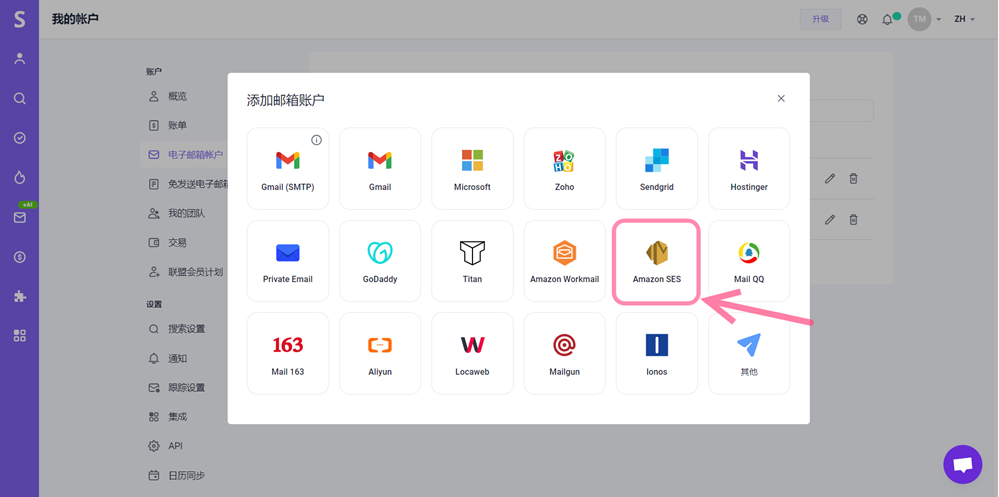Click the upper pencil edit icon behind dialog
Image resolution: width=999 pixels, height=497 pixels.
(x=830, y=179)
